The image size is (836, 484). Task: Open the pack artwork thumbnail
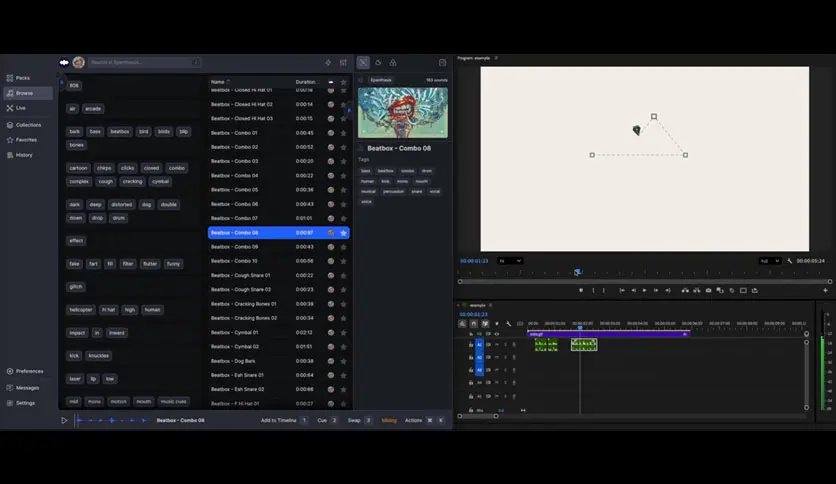pyautogui.click(x=403, y=113)
